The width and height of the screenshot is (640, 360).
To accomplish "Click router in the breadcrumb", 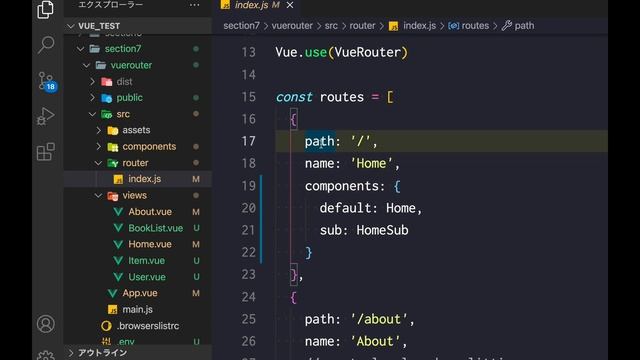I will coord(362,26).
